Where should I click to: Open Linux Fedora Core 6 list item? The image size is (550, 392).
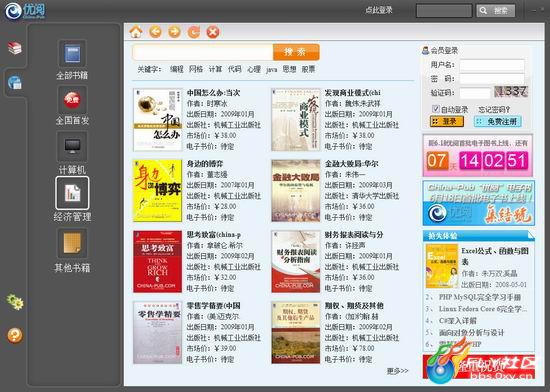483,309
